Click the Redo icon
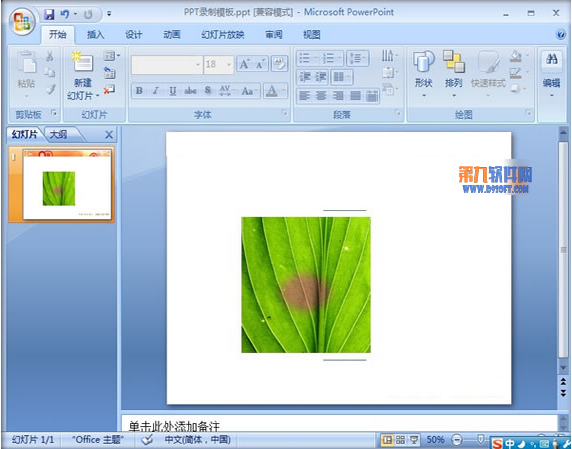Screen dimensions: 572x449 88,15
